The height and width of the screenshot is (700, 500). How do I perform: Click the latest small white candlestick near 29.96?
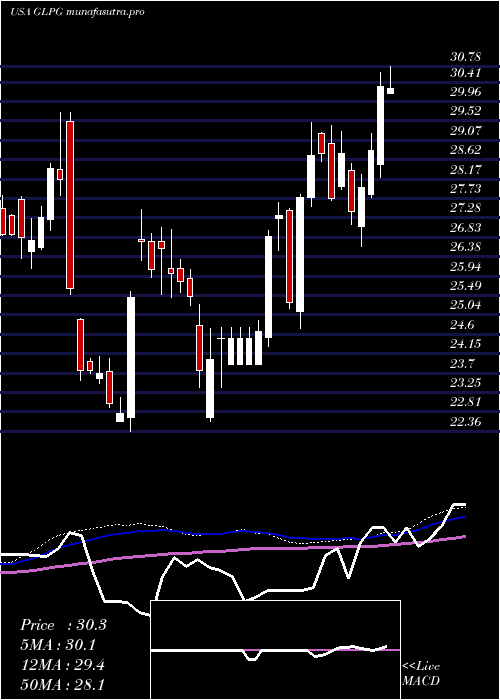click(x=390, y=91)
